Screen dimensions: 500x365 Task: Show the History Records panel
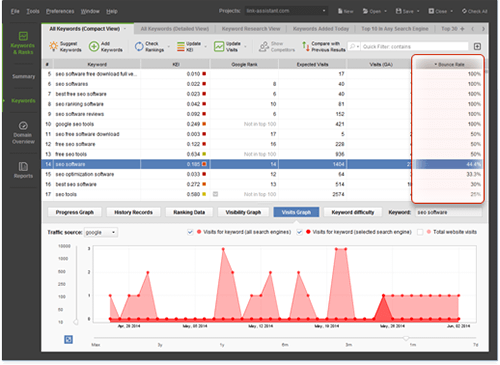pos(133,212)
